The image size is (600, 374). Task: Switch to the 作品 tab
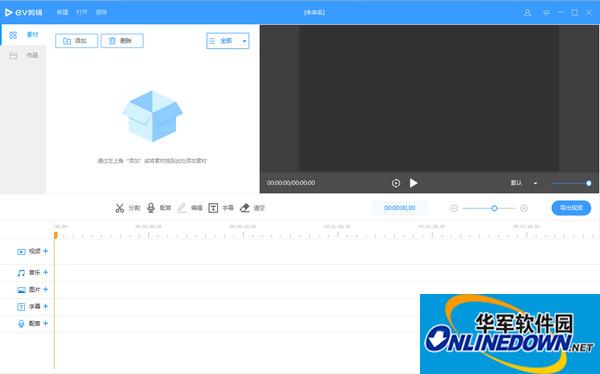point(23,56)
